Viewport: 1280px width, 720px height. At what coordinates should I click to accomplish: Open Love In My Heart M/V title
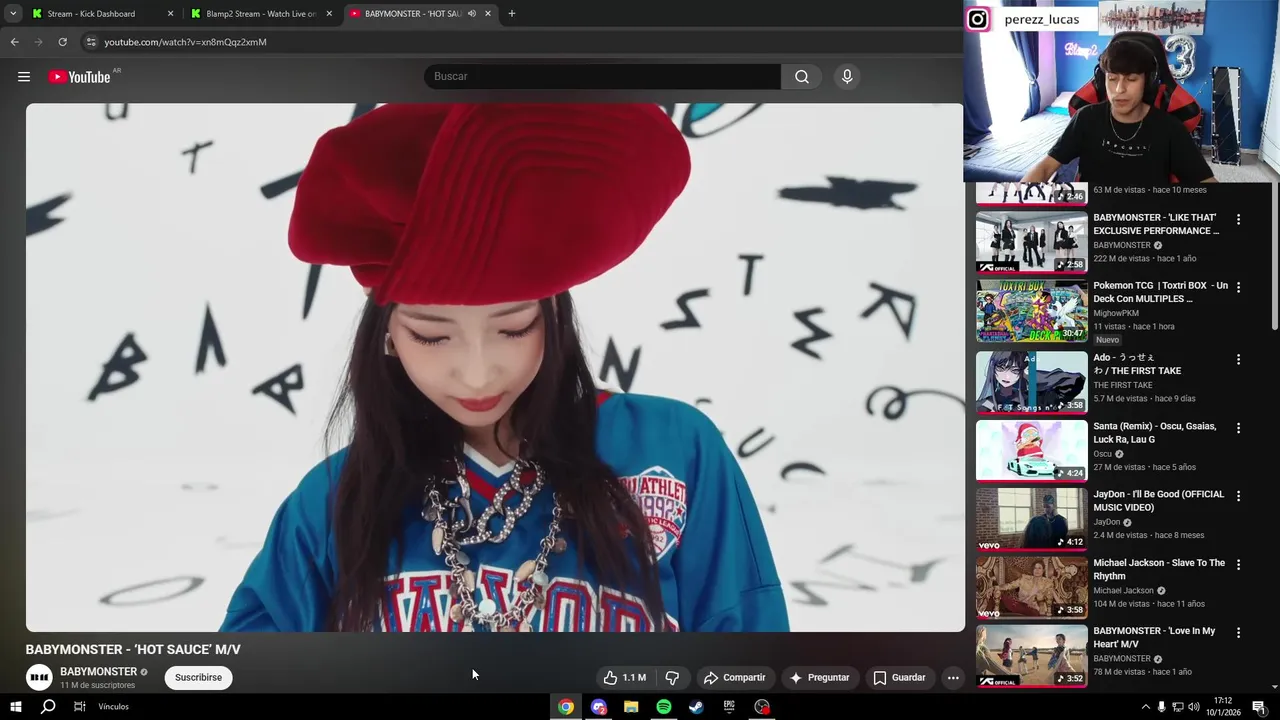[1154, 637]
